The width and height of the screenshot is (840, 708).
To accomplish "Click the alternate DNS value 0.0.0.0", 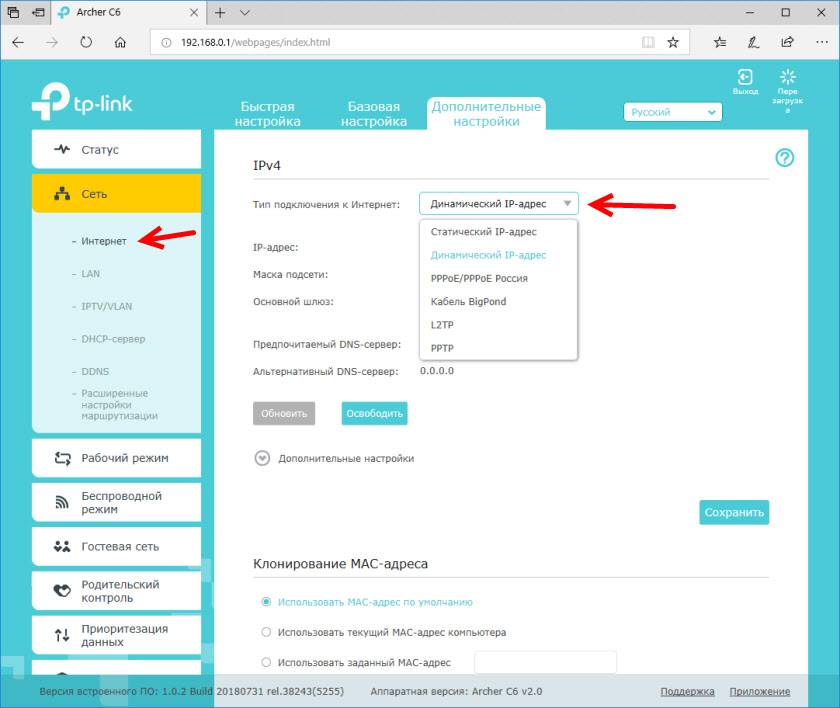I will (437, 371).
